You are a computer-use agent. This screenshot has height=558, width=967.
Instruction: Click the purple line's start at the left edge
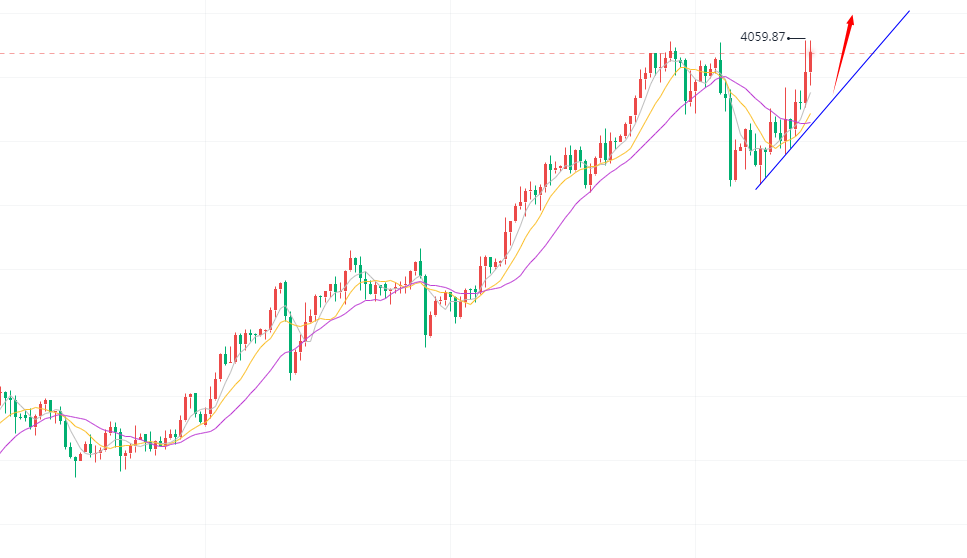tap(2, 452)
